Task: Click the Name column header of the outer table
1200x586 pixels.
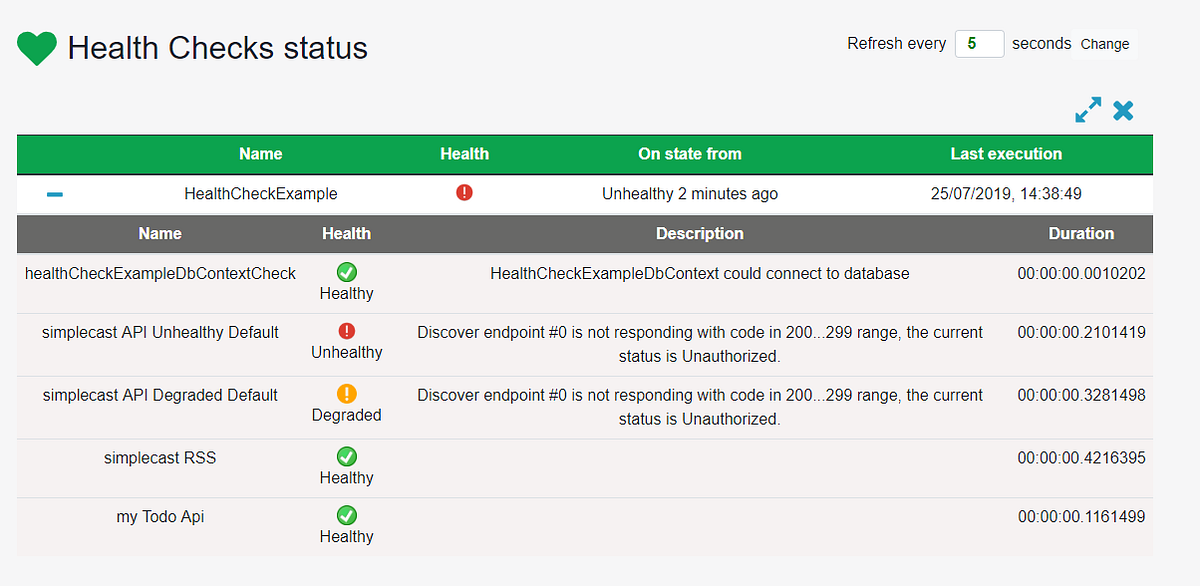Action: 260,154
